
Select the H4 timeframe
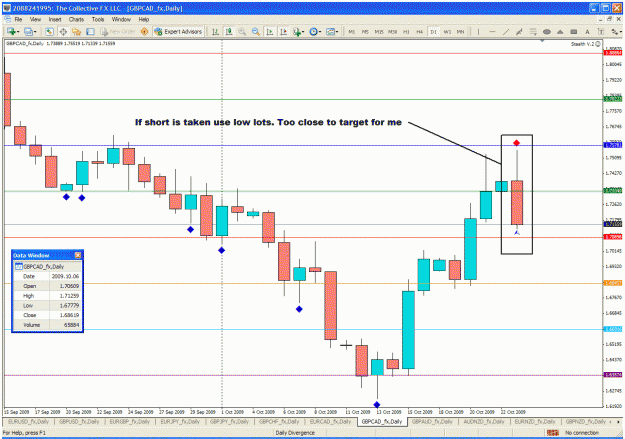tap(419, 31)
